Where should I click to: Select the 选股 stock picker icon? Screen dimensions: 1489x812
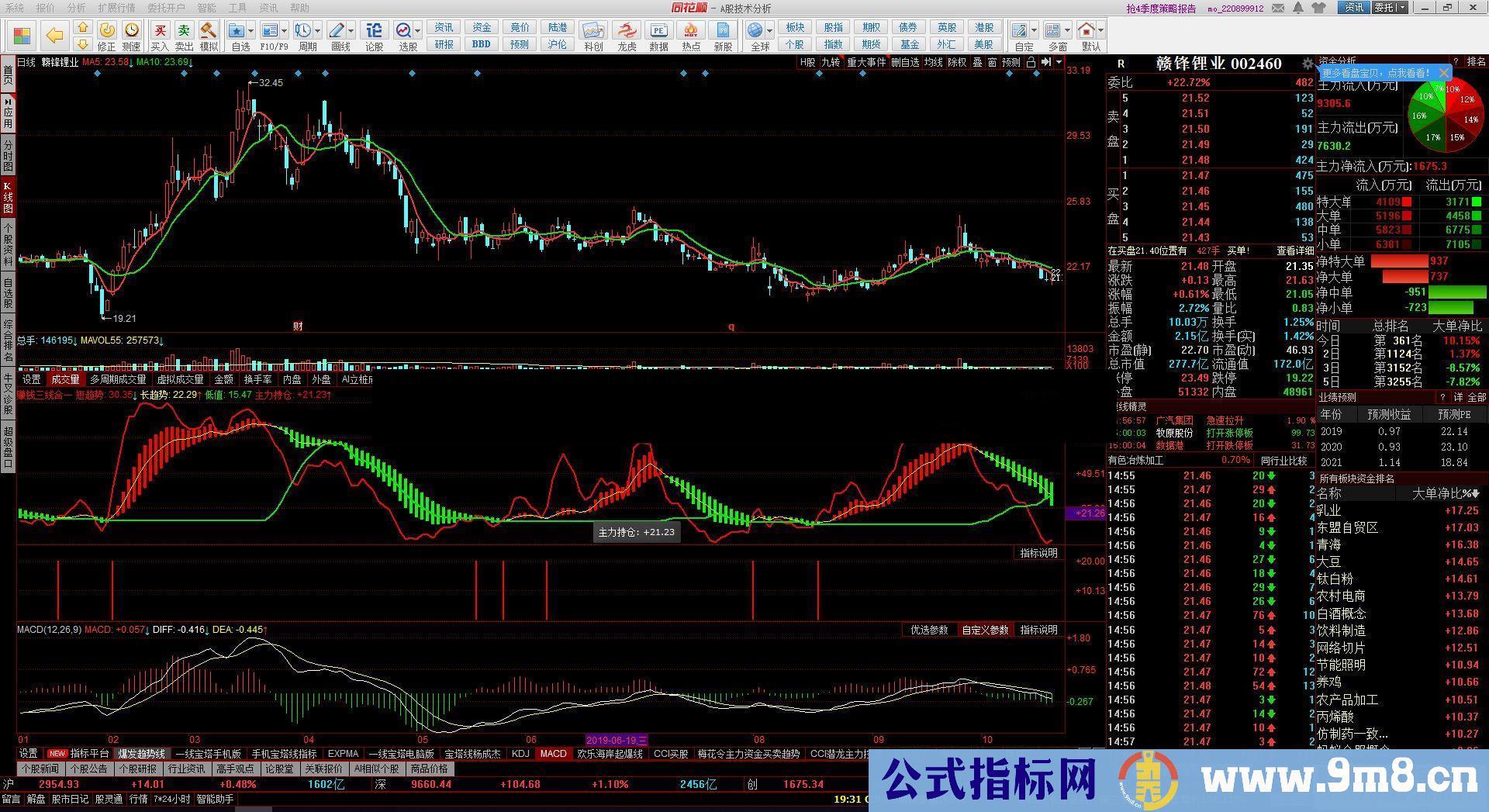point(403,31)
